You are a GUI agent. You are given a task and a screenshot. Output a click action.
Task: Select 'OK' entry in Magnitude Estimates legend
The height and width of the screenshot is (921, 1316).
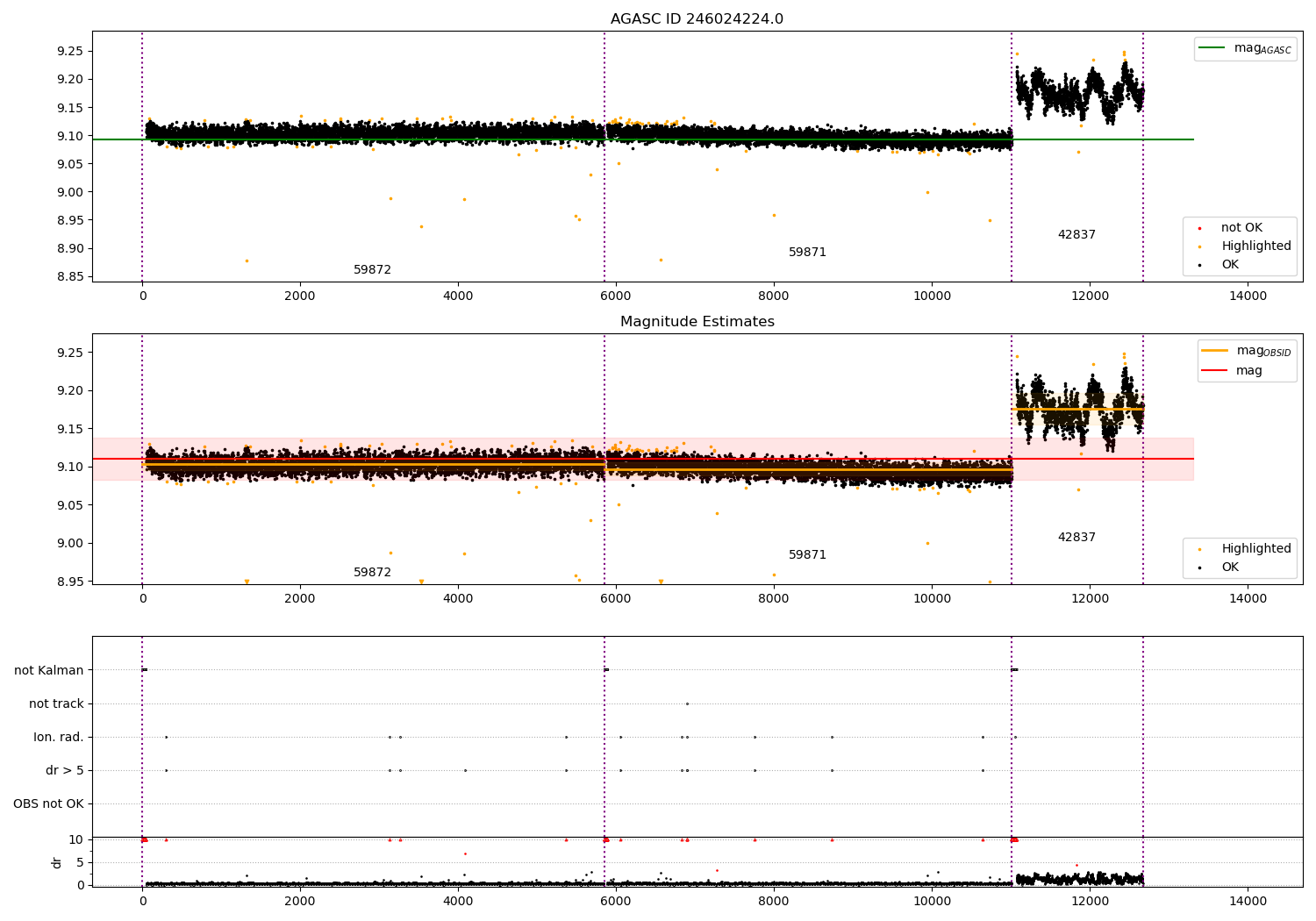pyautogui.click(x=1230, y=568)
